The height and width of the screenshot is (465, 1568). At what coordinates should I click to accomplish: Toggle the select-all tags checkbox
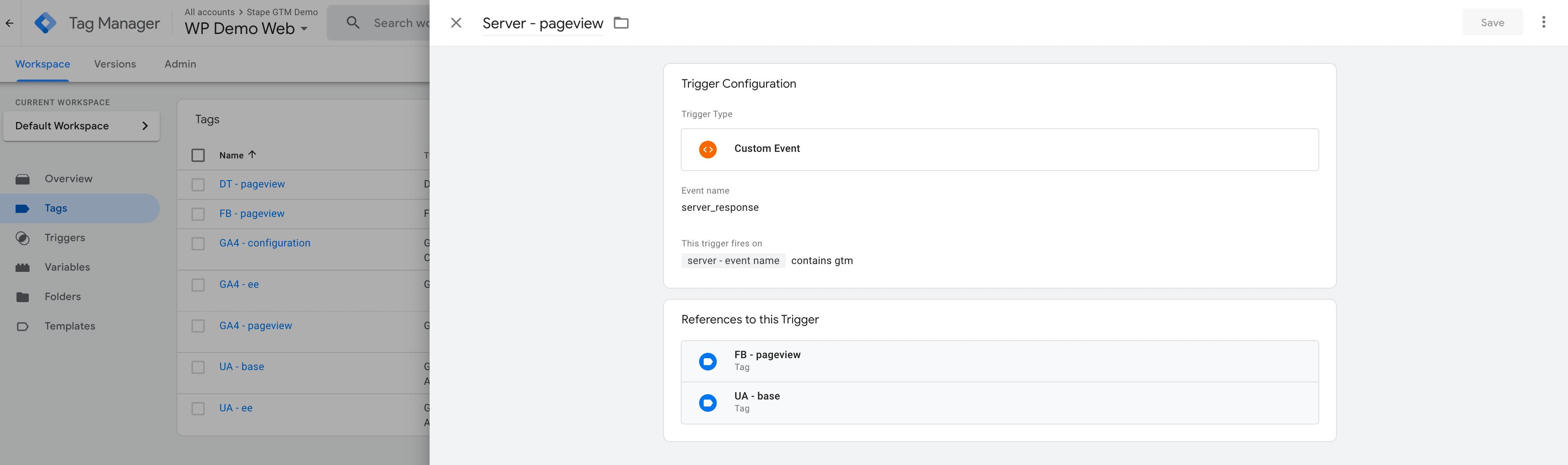pyautogui.click(x=198, y=155)
